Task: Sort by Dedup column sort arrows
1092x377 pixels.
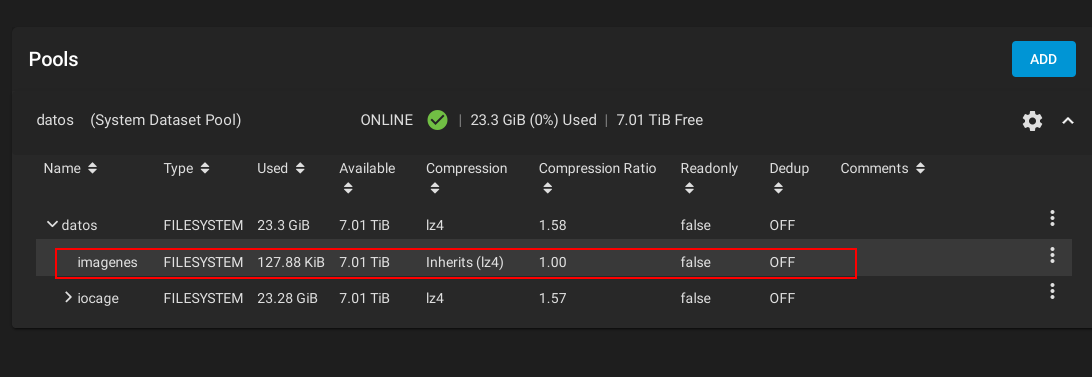Action: [778, 188]
